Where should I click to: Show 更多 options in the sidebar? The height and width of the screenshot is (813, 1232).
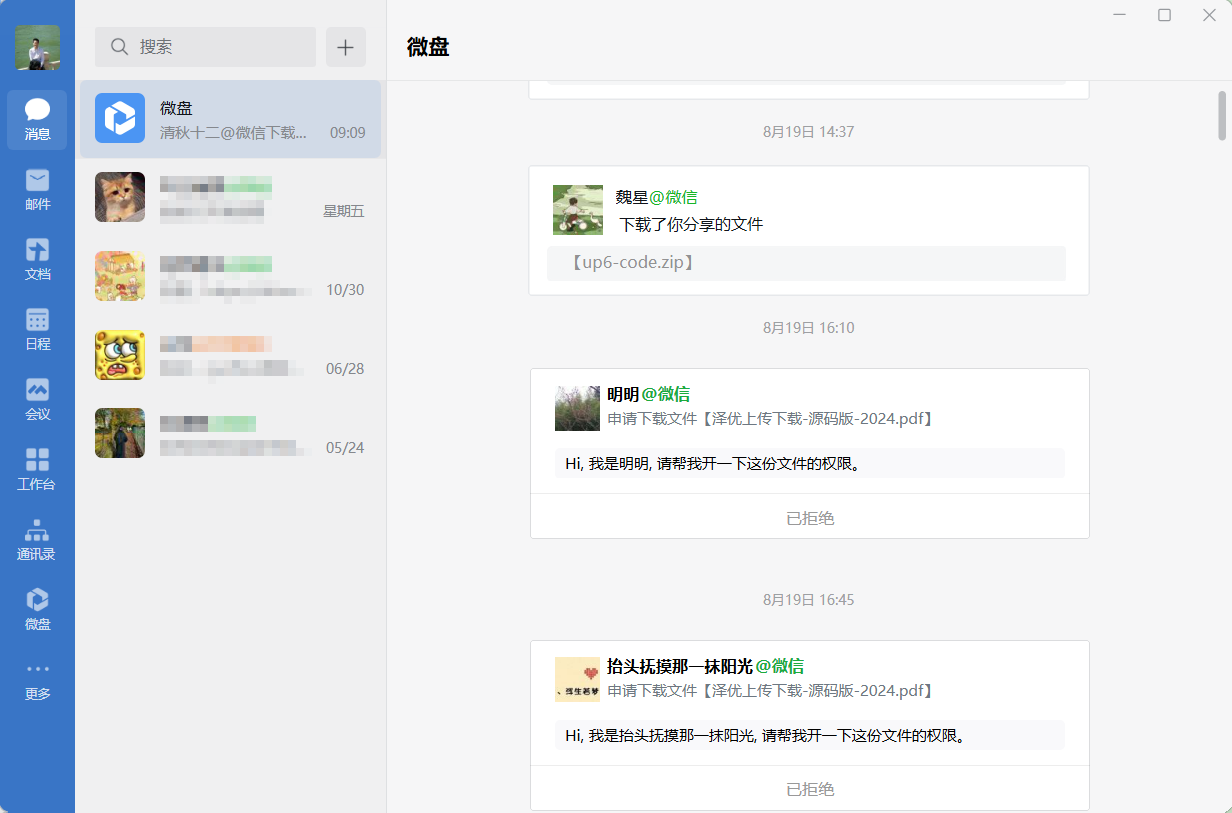point(37,682)
